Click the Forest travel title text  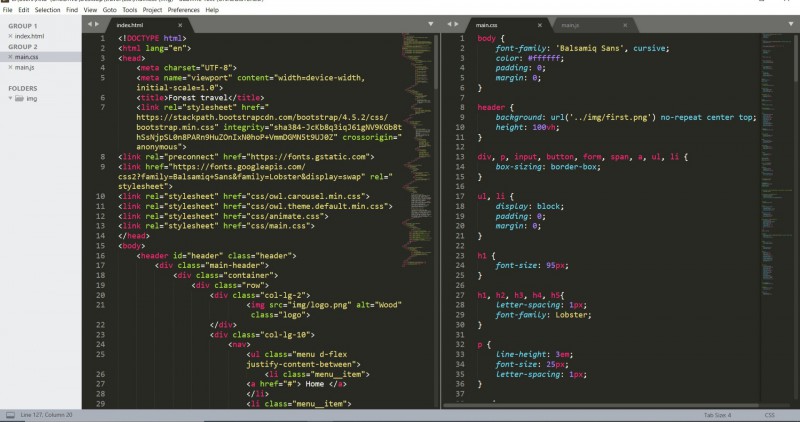coord(197,97)
